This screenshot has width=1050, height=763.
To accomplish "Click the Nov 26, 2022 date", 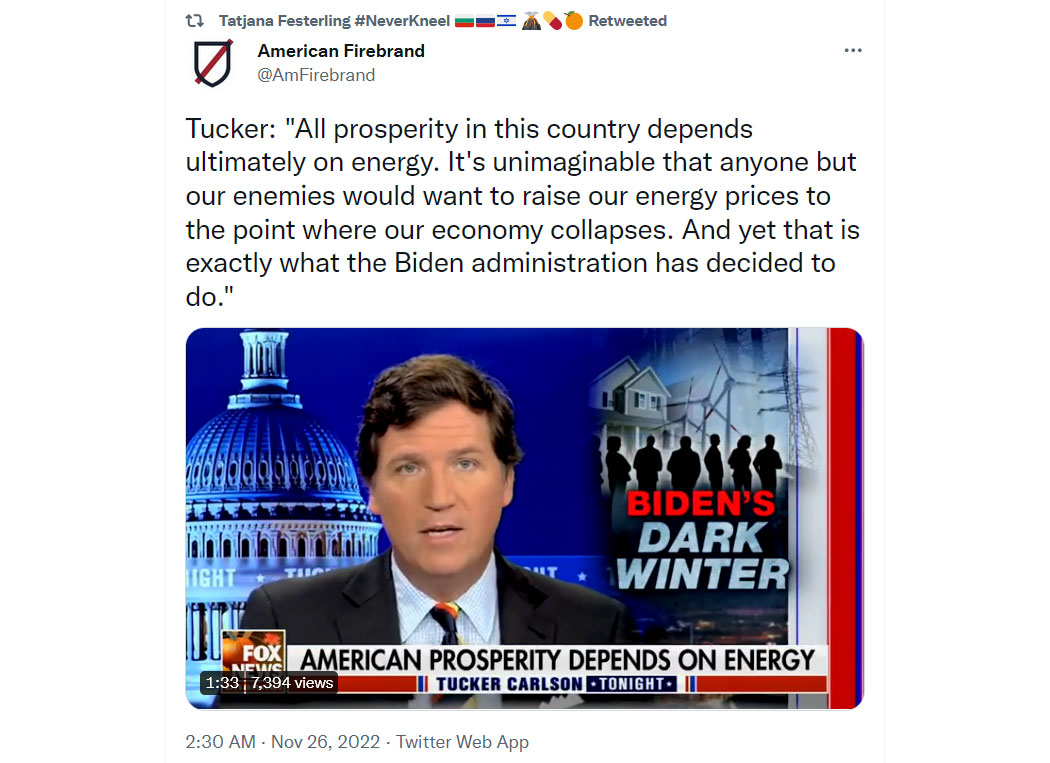I will 325,742.
